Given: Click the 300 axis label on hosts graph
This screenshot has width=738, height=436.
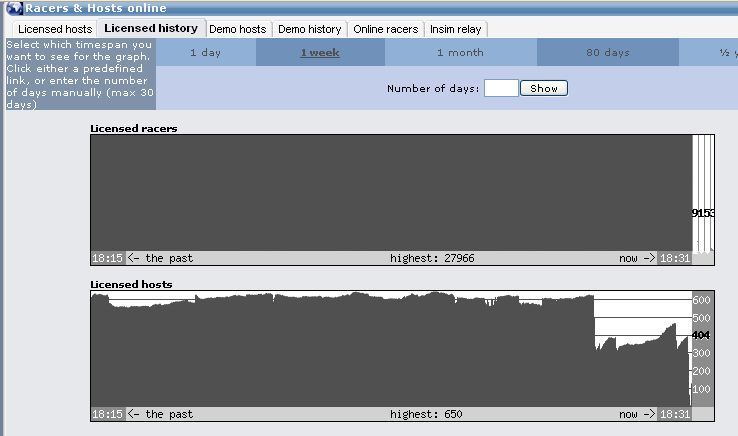Looking at the screenshot, I should coord(701,353).
